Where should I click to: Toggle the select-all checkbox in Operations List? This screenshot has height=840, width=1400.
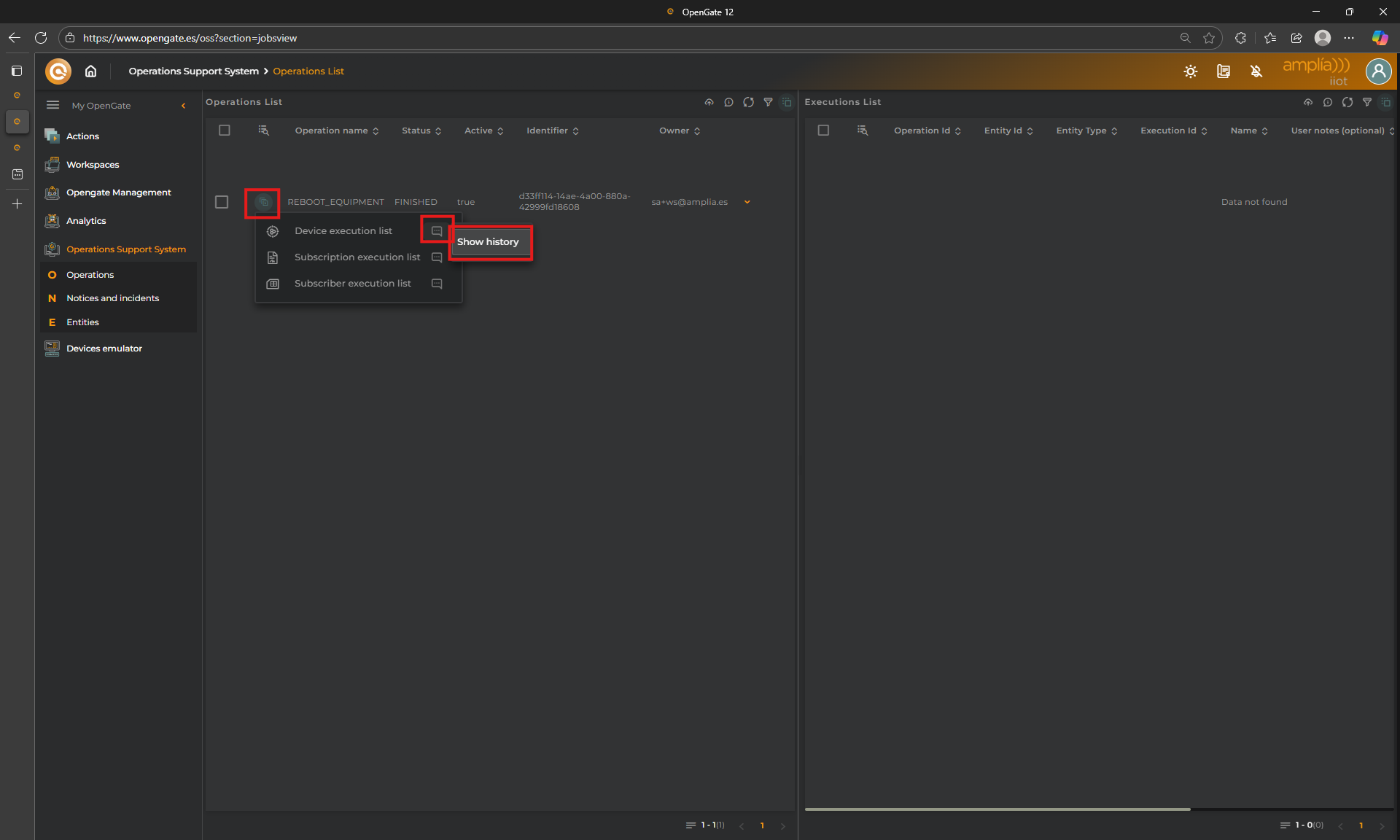point(225,131)
